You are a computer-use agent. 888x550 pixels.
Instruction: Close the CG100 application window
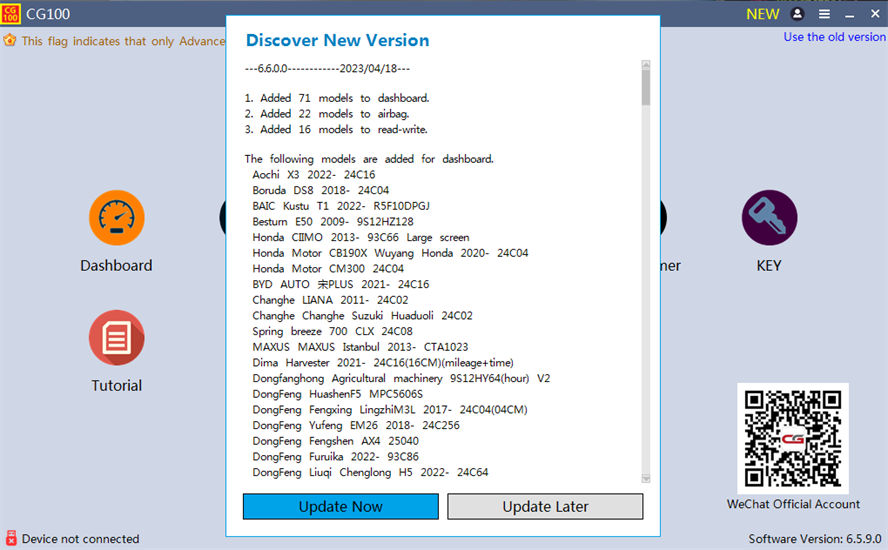(874, 14)
